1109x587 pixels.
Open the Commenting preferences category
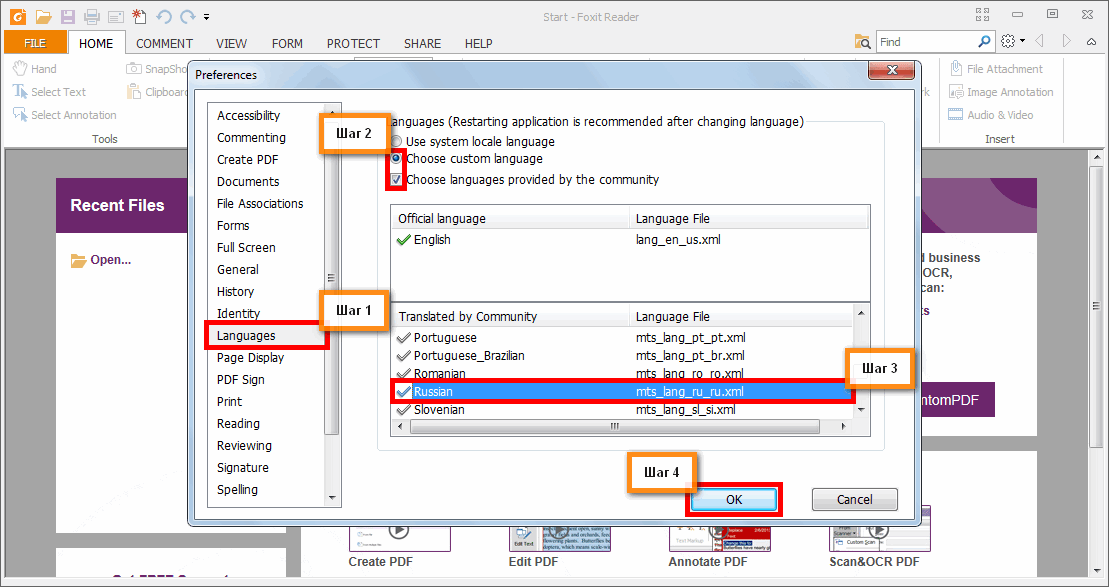coord(251,137)
